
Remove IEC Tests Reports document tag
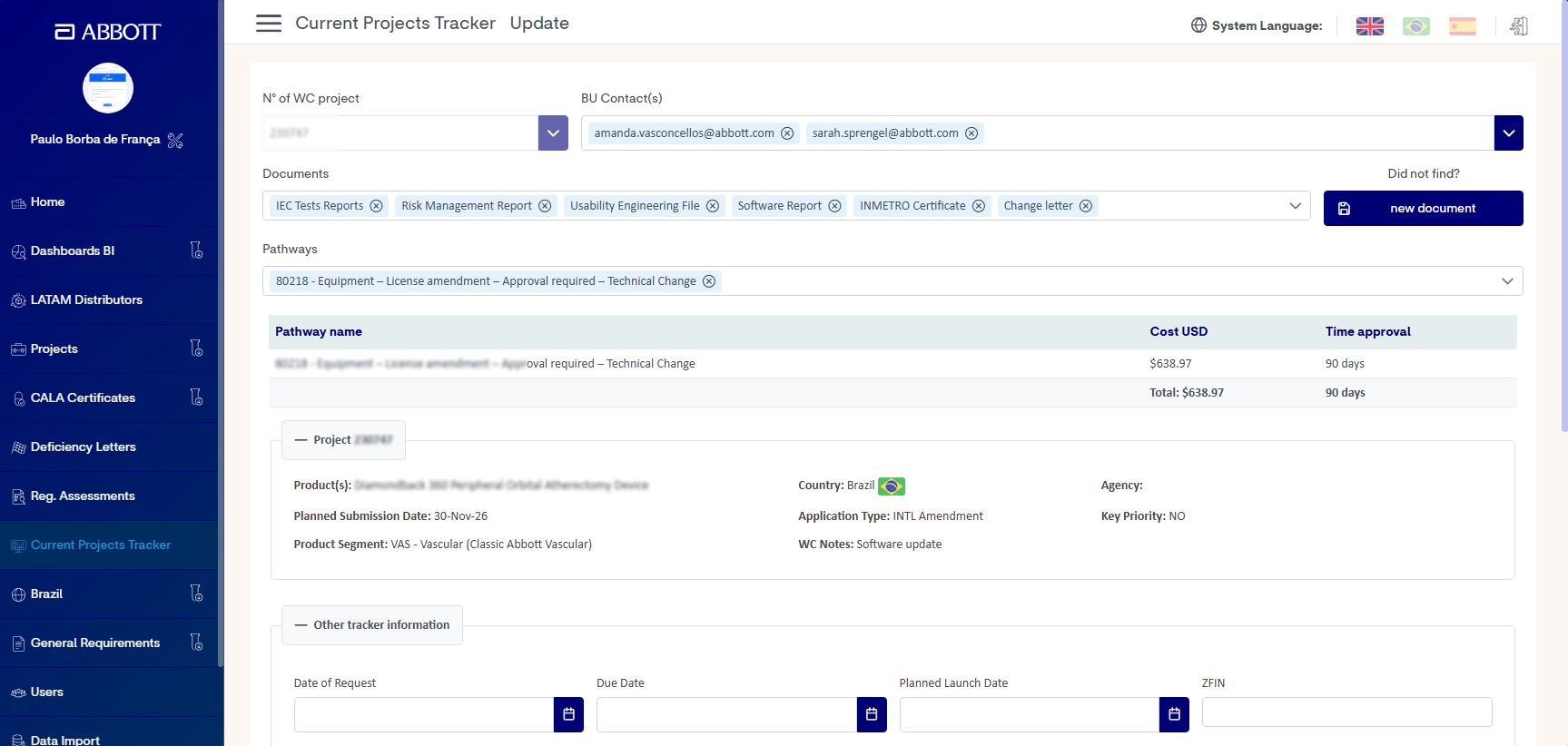coord(376,206)
